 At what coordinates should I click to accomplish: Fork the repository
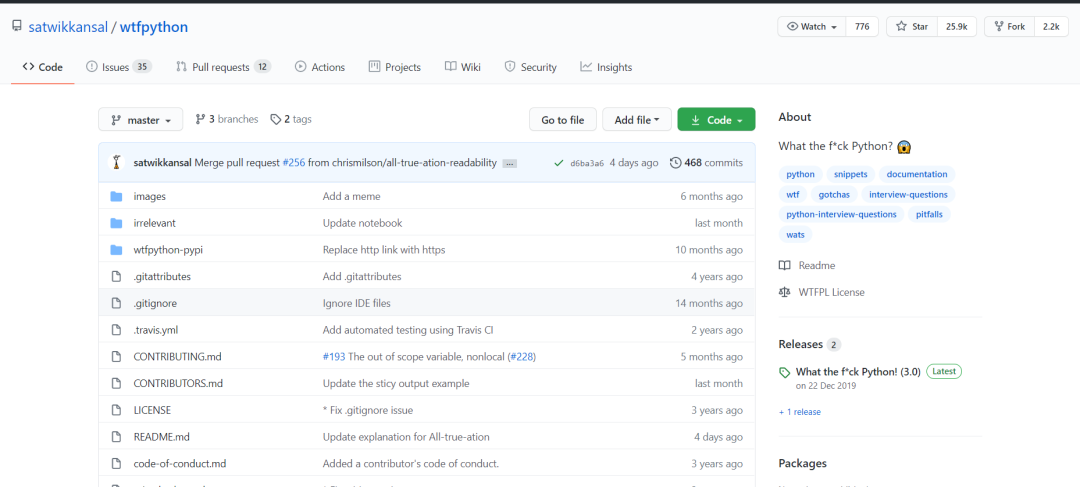[1009, 27]
